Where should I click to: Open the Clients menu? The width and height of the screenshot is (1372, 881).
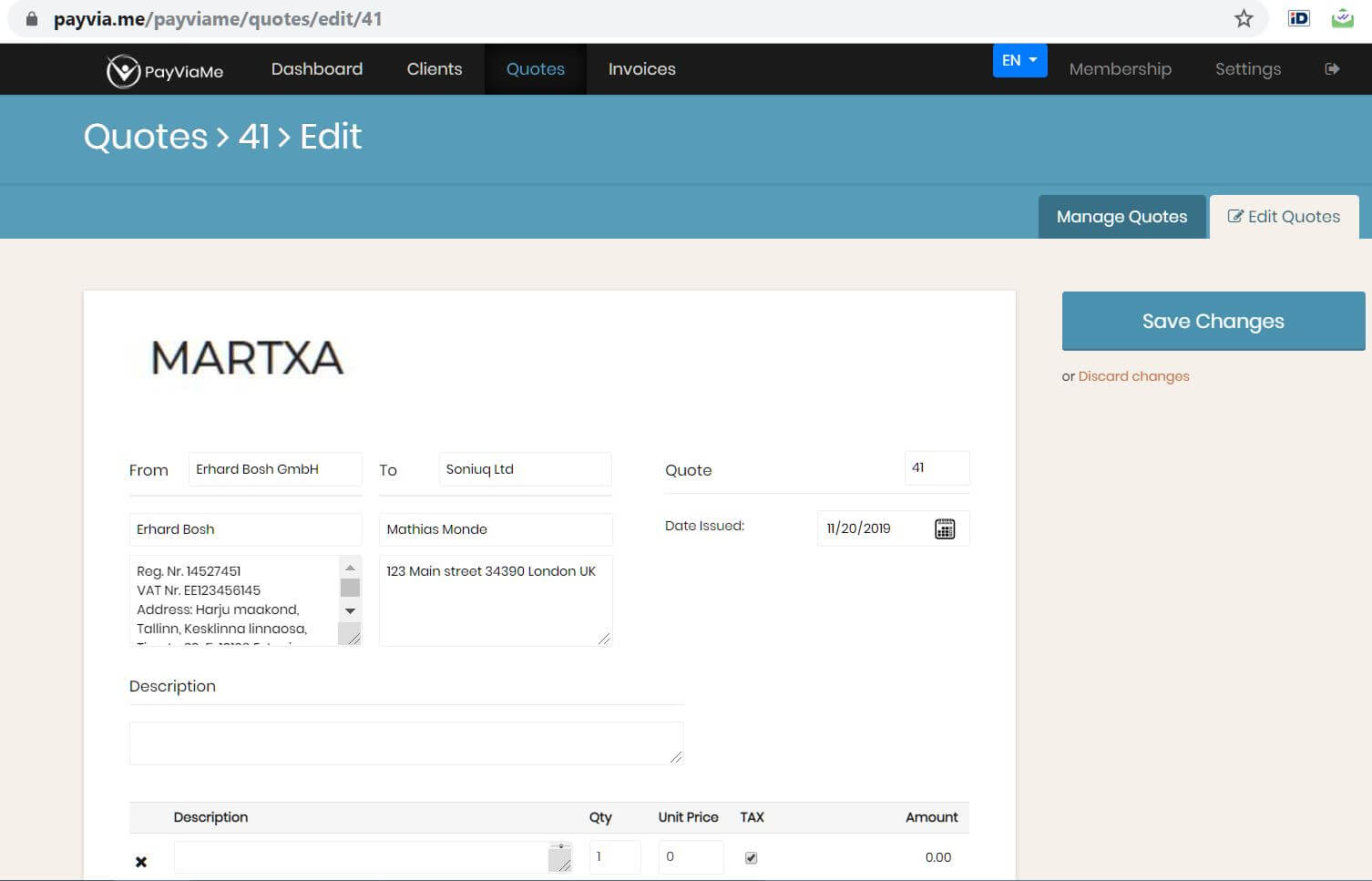[435, 69]
